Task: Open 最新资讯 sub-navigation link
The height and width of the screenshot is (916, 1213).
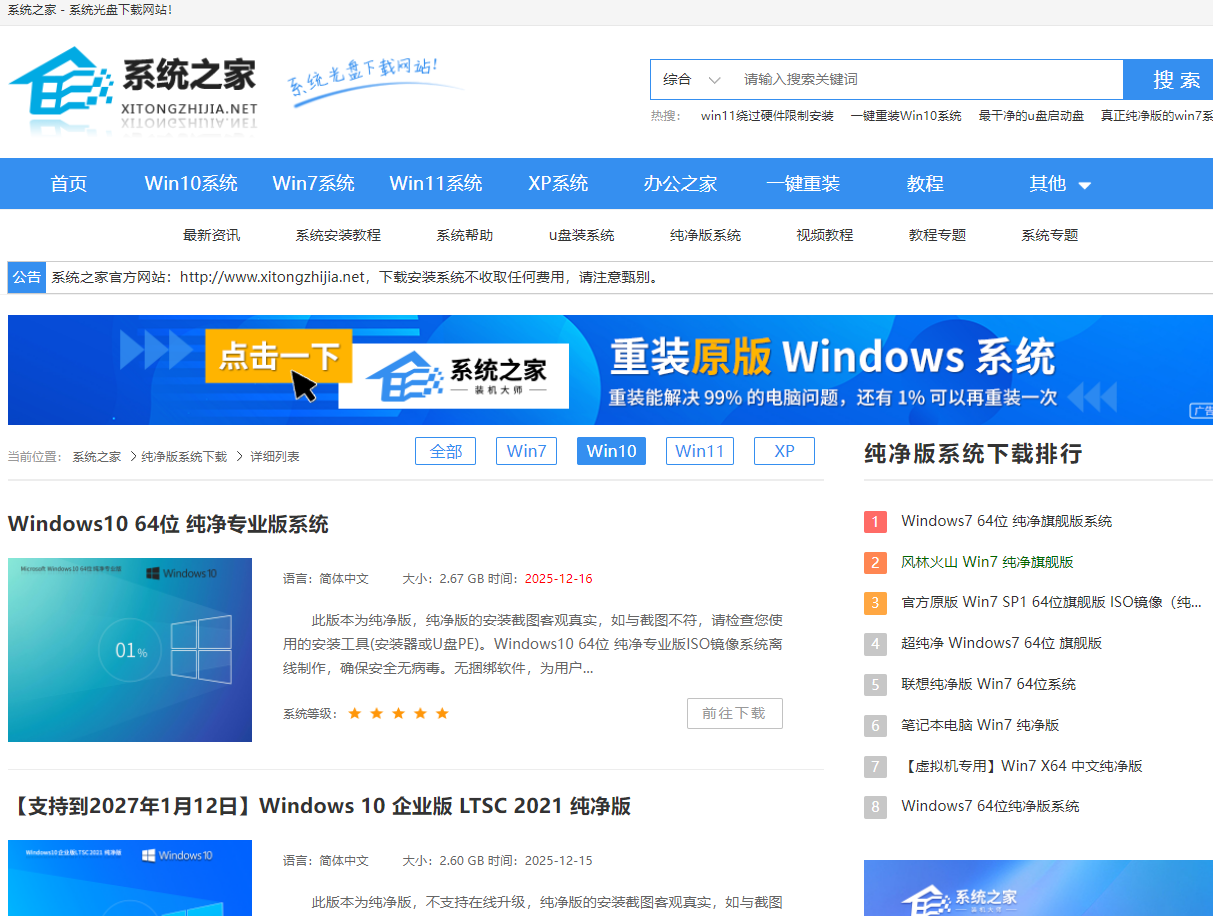Action: click(x=211, y=235)
